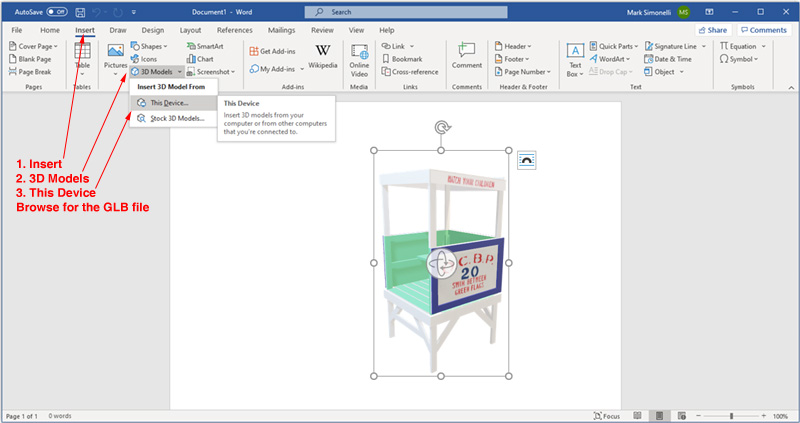Insert a Signature Line
The height and width of the screenshot is (423, 800).
point(670,46)
